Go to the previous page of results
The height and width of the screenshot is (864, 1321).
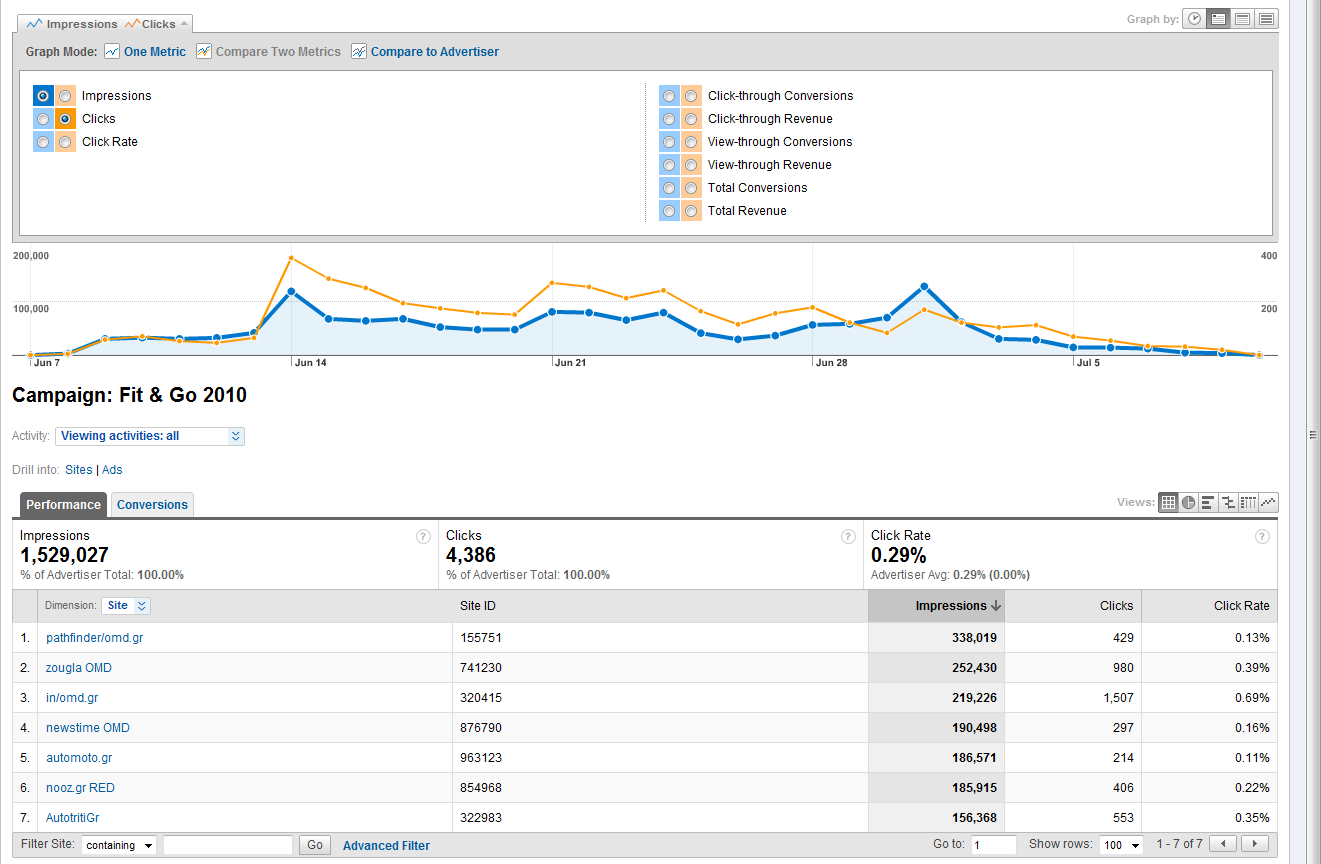(x=1223, y=845)
